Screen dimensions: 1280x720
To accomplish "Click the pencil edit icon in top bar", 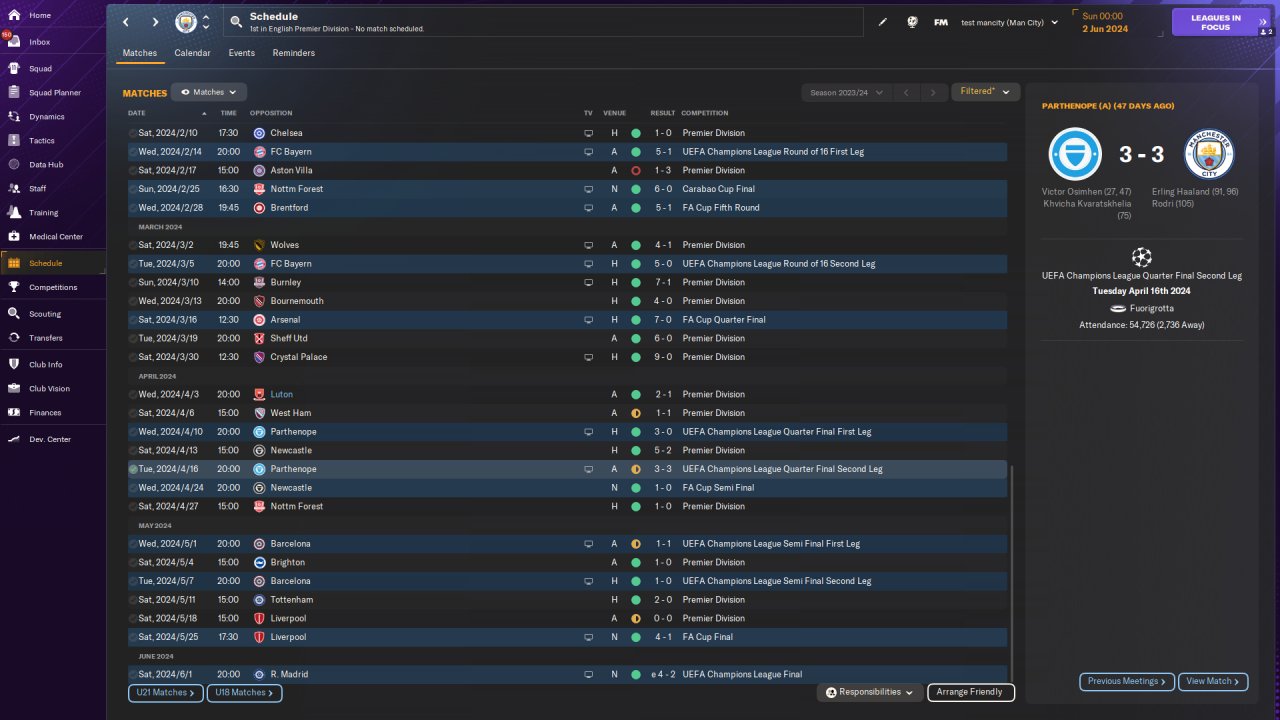I will click(883, 22).
